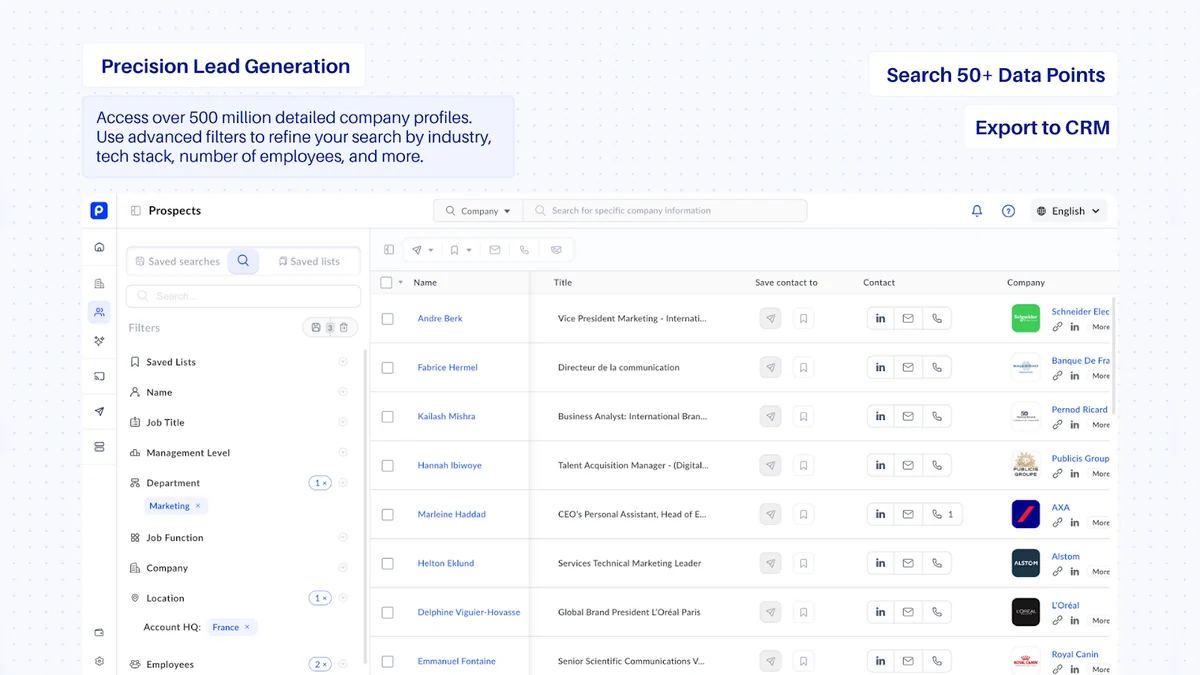
Task: Open the English language dropdown
Action: [x=1068, y=211]
